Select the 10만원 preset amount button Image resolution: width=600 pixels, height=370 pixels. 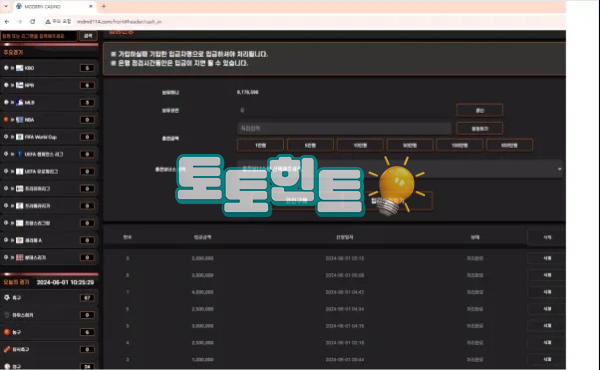(360, 145)
